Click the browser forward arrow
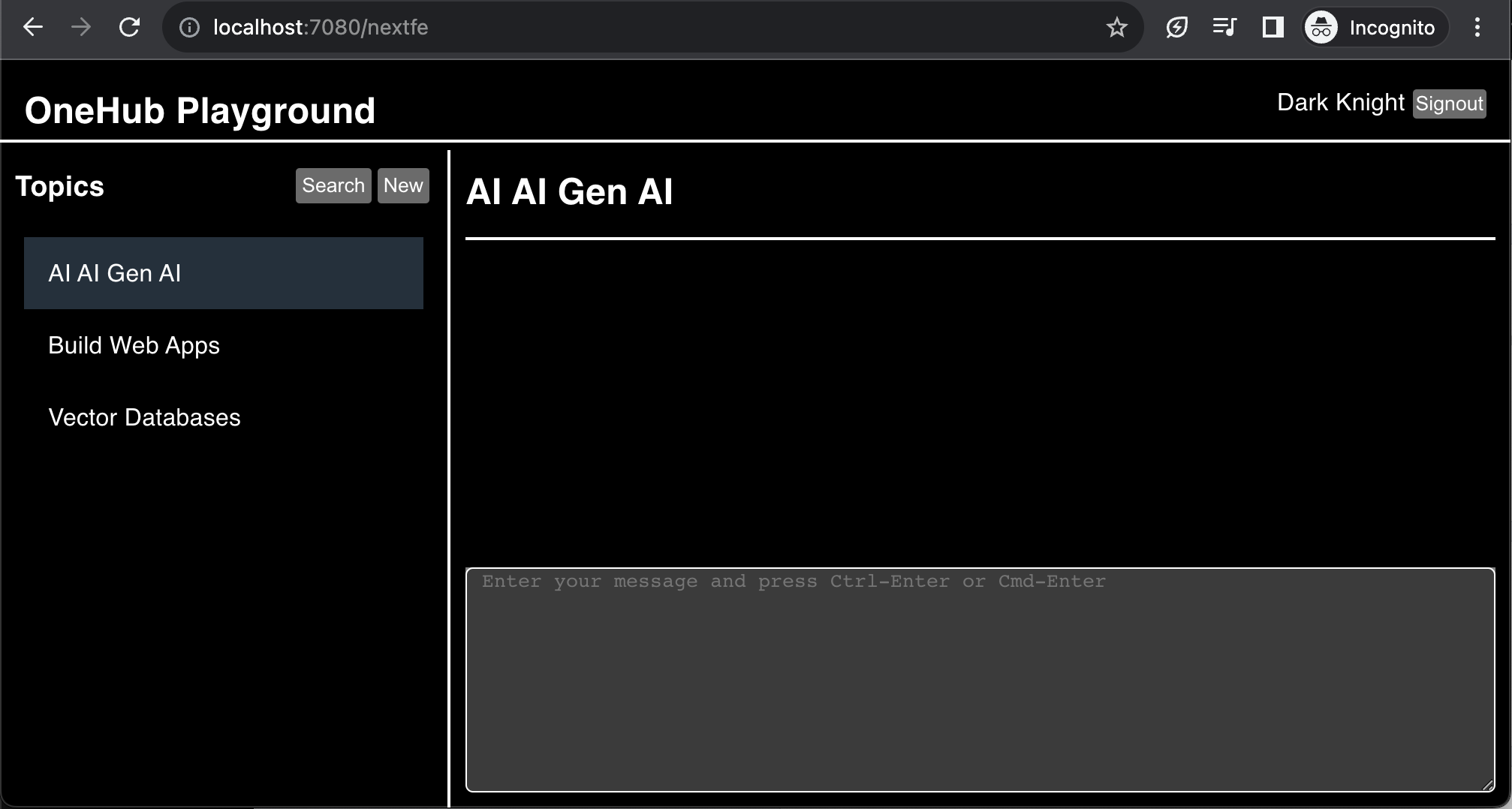Screen dimensions: 1512x809 point(81,28)
